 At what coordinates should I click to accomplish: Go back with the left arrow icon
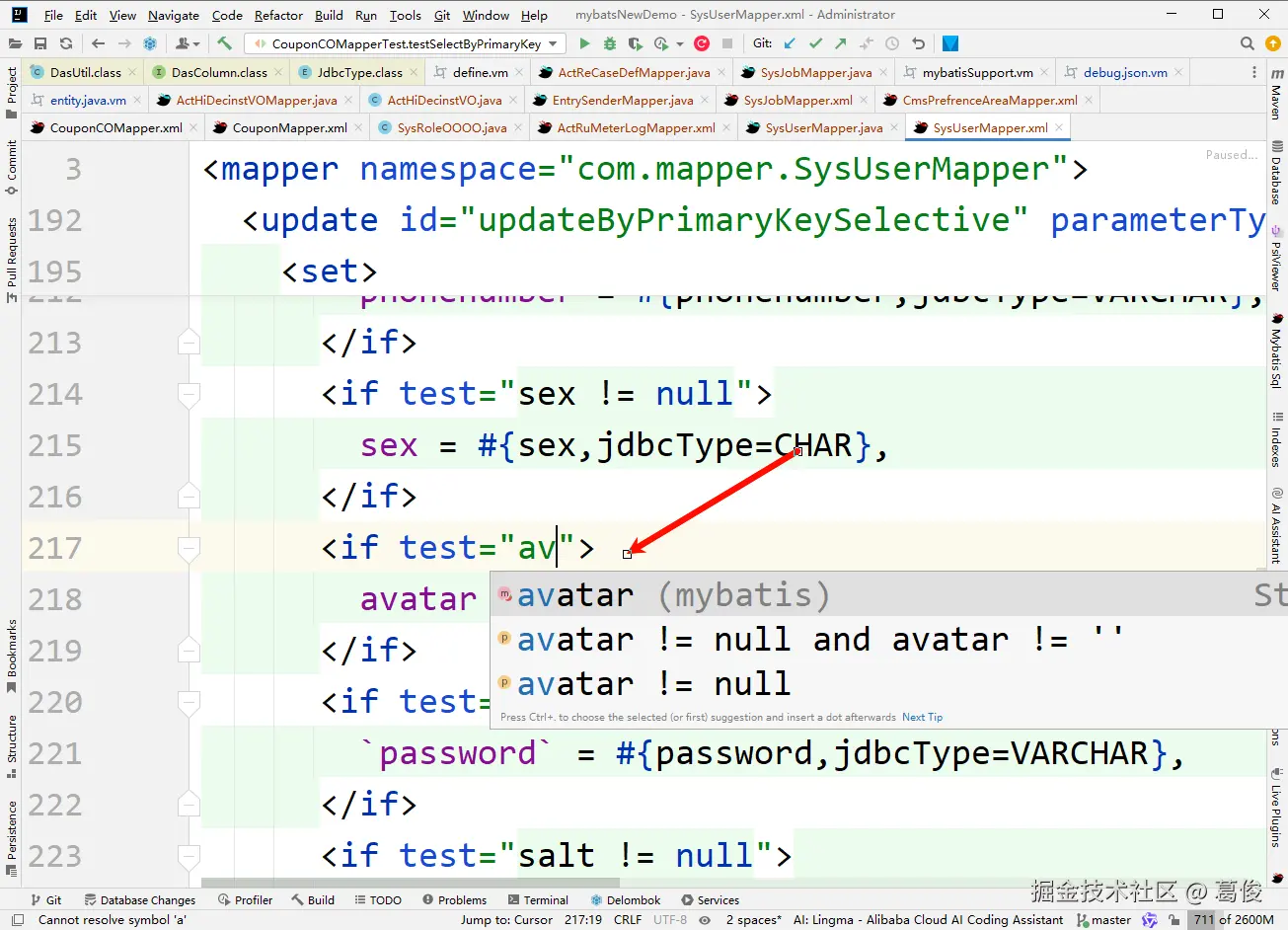tap(98, 43)
